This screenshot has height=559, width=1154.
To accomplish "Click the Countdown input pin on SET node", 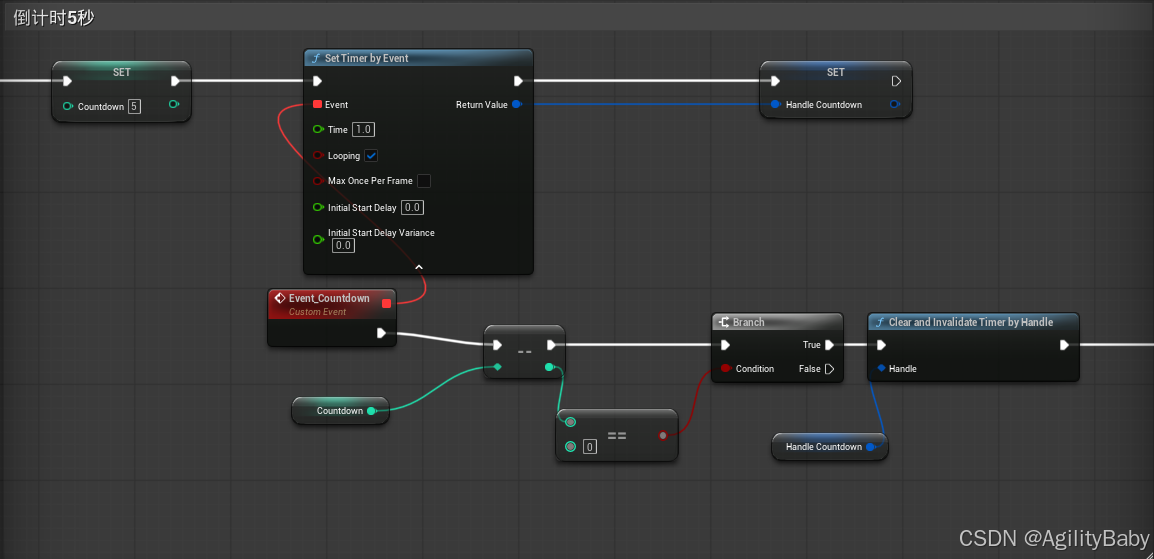I will pyautogui.click(x=68, y=107).
